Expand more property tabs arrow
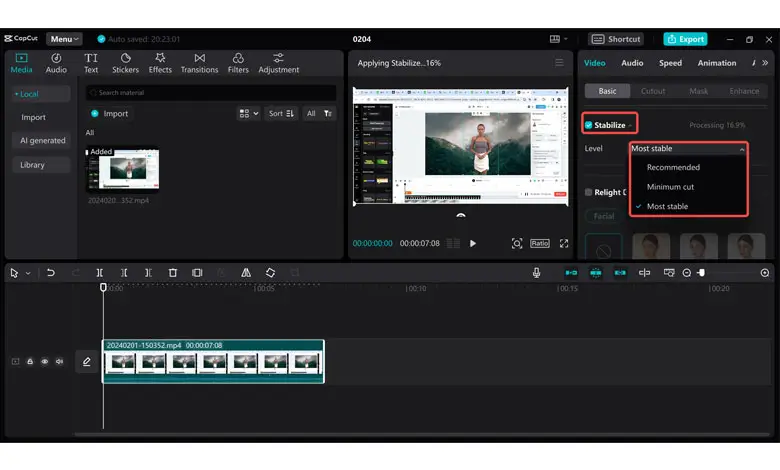This screenshot has width=780, height=470. point(765,63)
